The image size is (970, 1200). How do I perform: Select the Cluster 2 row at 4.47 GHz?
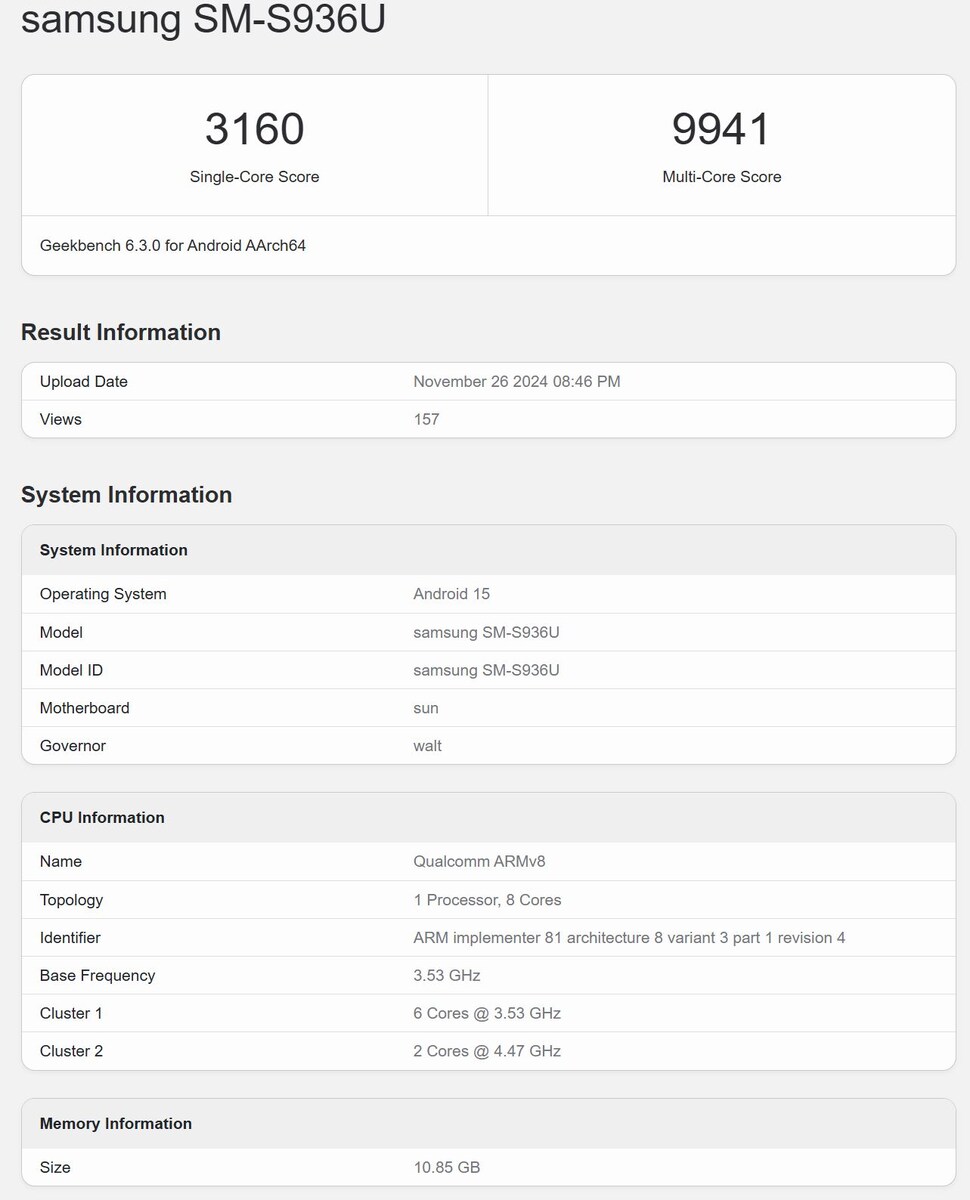[486, 1051]
